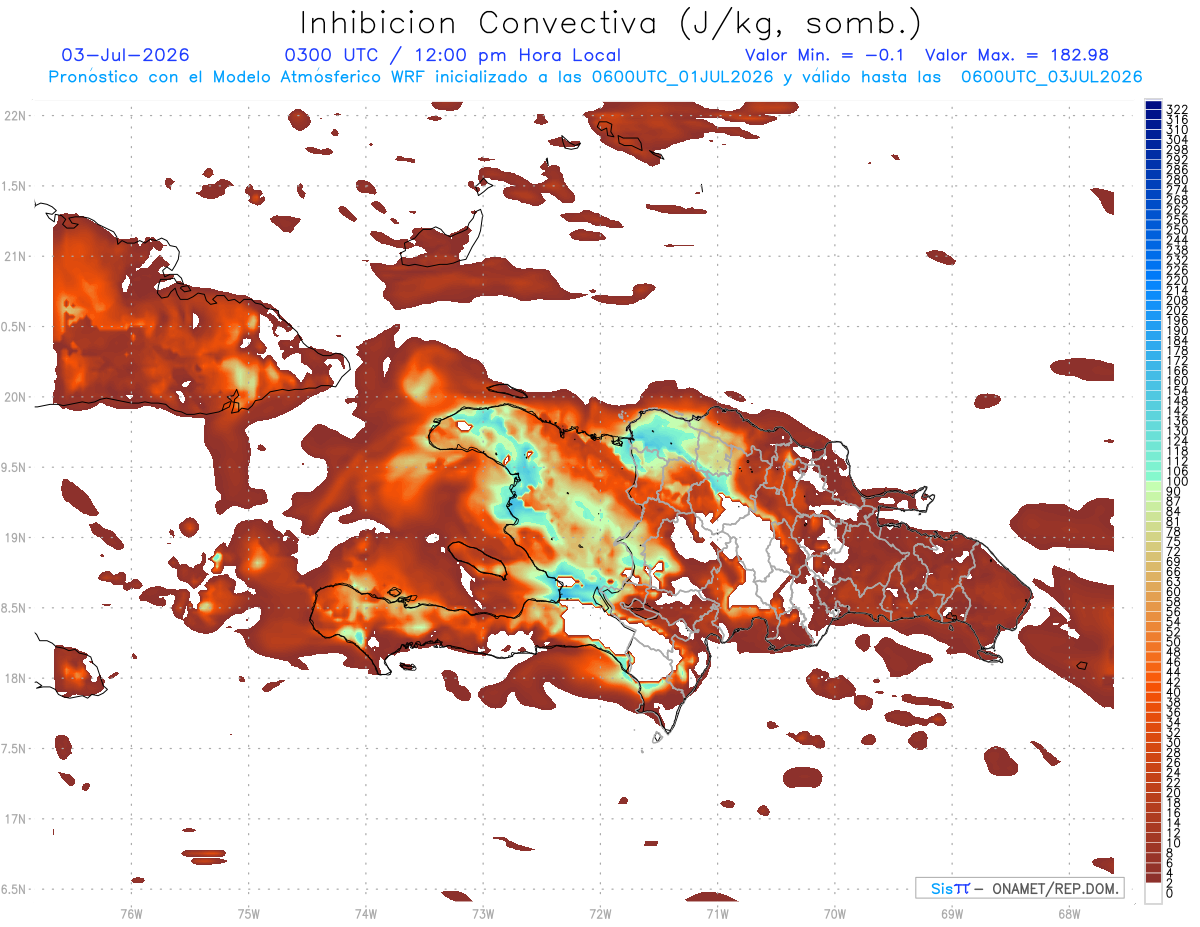Click the white 0 legend swatch
The width and height of the screenshot is (1200, 927).
click(1153, 895)
